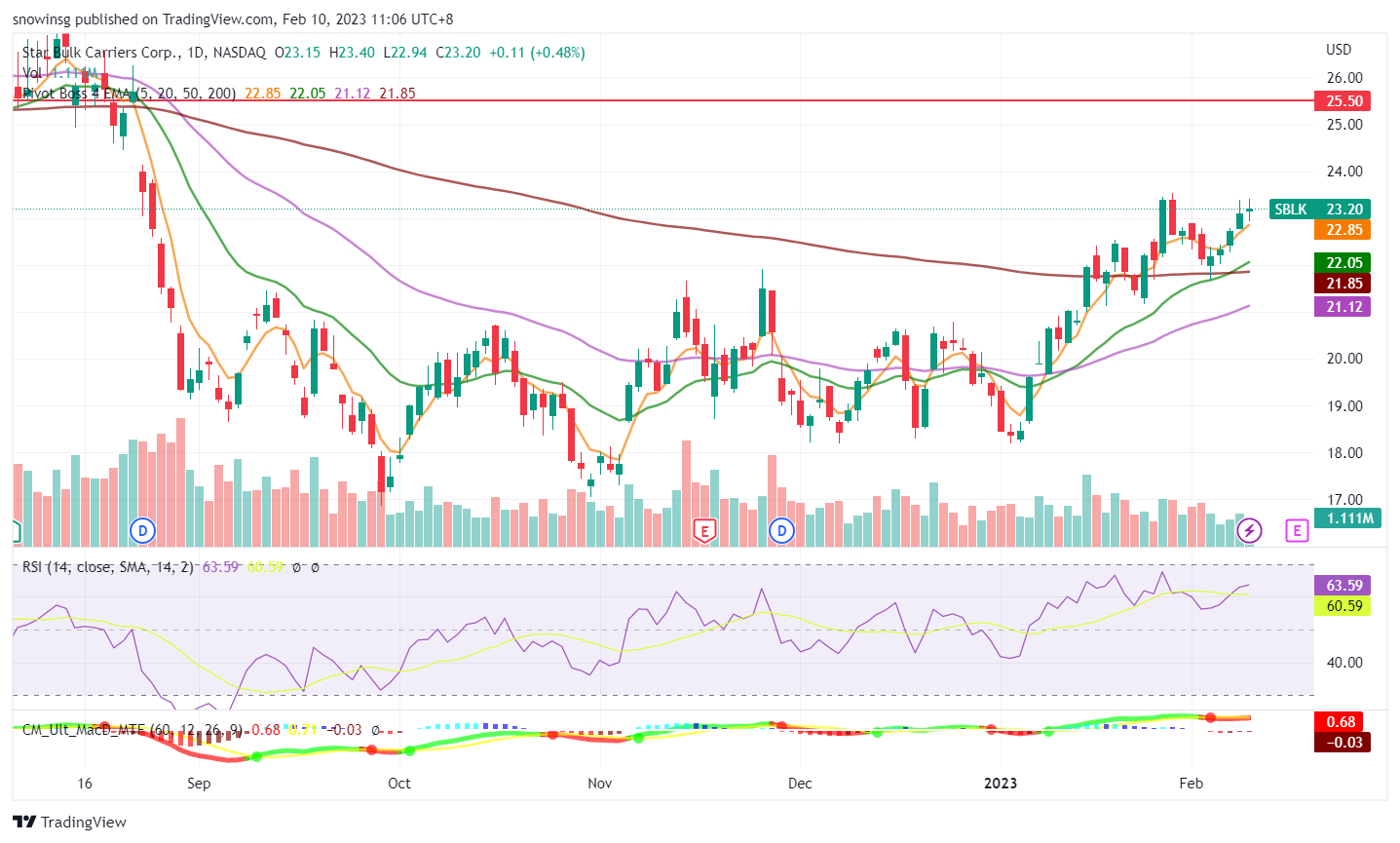The width and height of the screenshot is (1400, 843).
Task: Click the USD currency label on the price scale
Action: tap(1339, 50)
